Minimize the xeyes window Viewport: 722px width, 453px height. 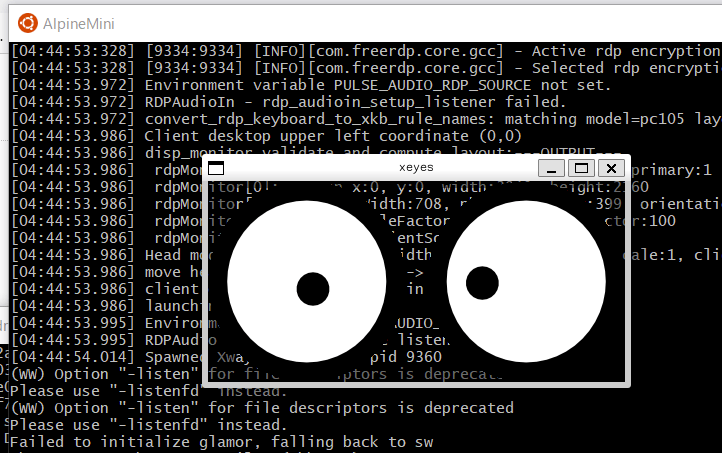[551, 168]
